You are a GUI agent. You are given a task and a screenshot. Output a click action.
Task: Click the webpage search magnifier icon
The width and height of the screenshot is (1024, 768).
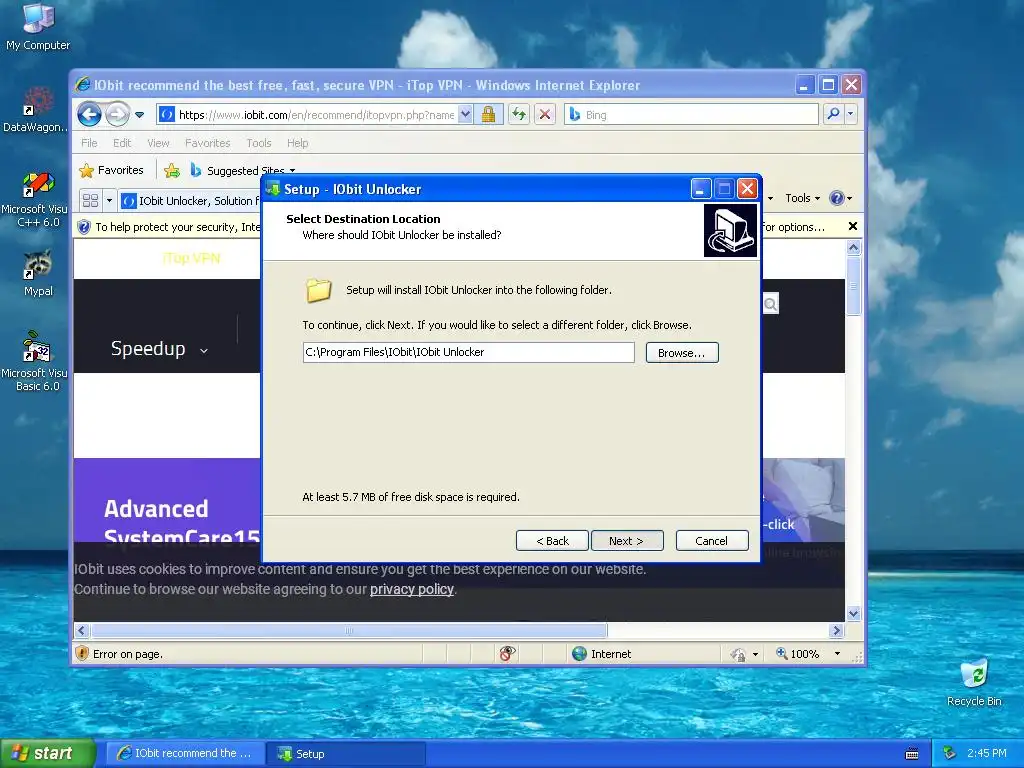point(771,304)
